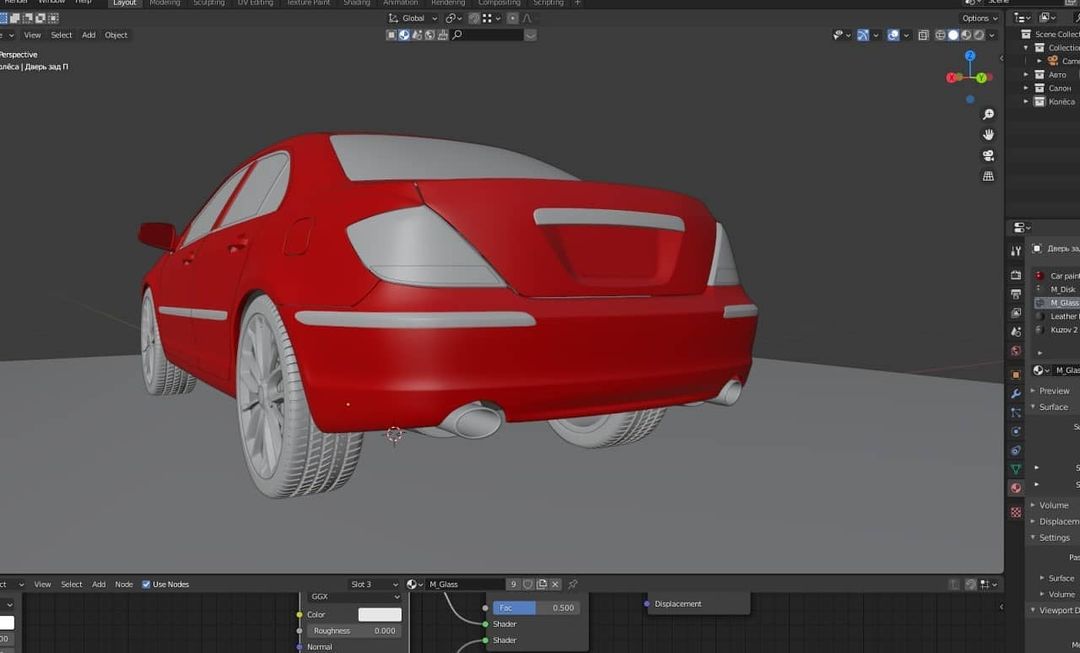Viewport: 1080px width, 653px height.
Task: Open the World properties tab icon
Action: tap(1016, 351)
